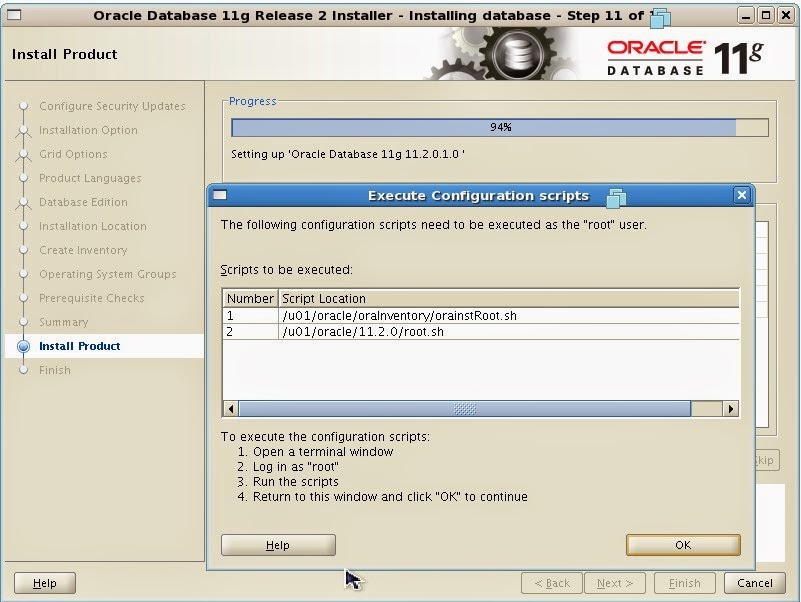
Task: Select the active Install Product step
Action: click(79, 346)
